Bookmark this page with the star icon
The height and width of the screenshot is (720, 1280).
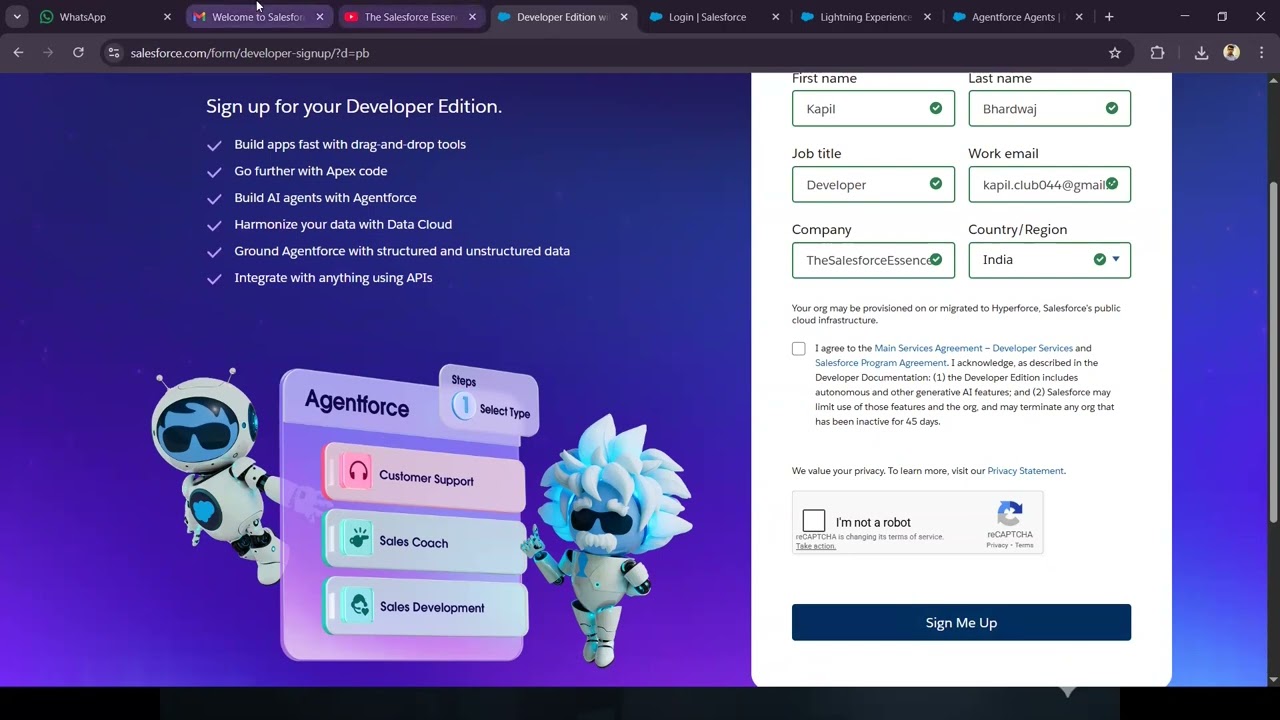click(1115, 53)
